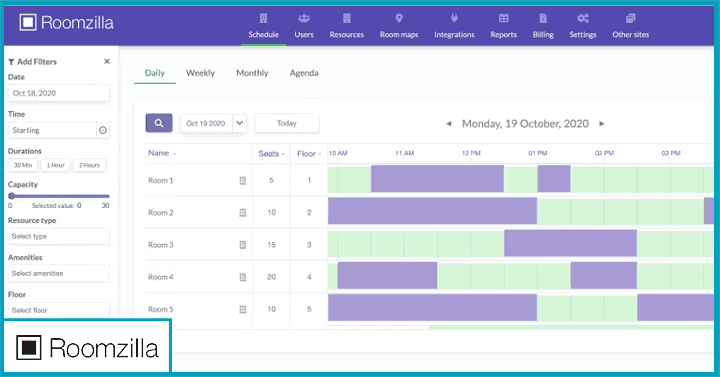Open the Billing icon in navbar

pos(543,18)
